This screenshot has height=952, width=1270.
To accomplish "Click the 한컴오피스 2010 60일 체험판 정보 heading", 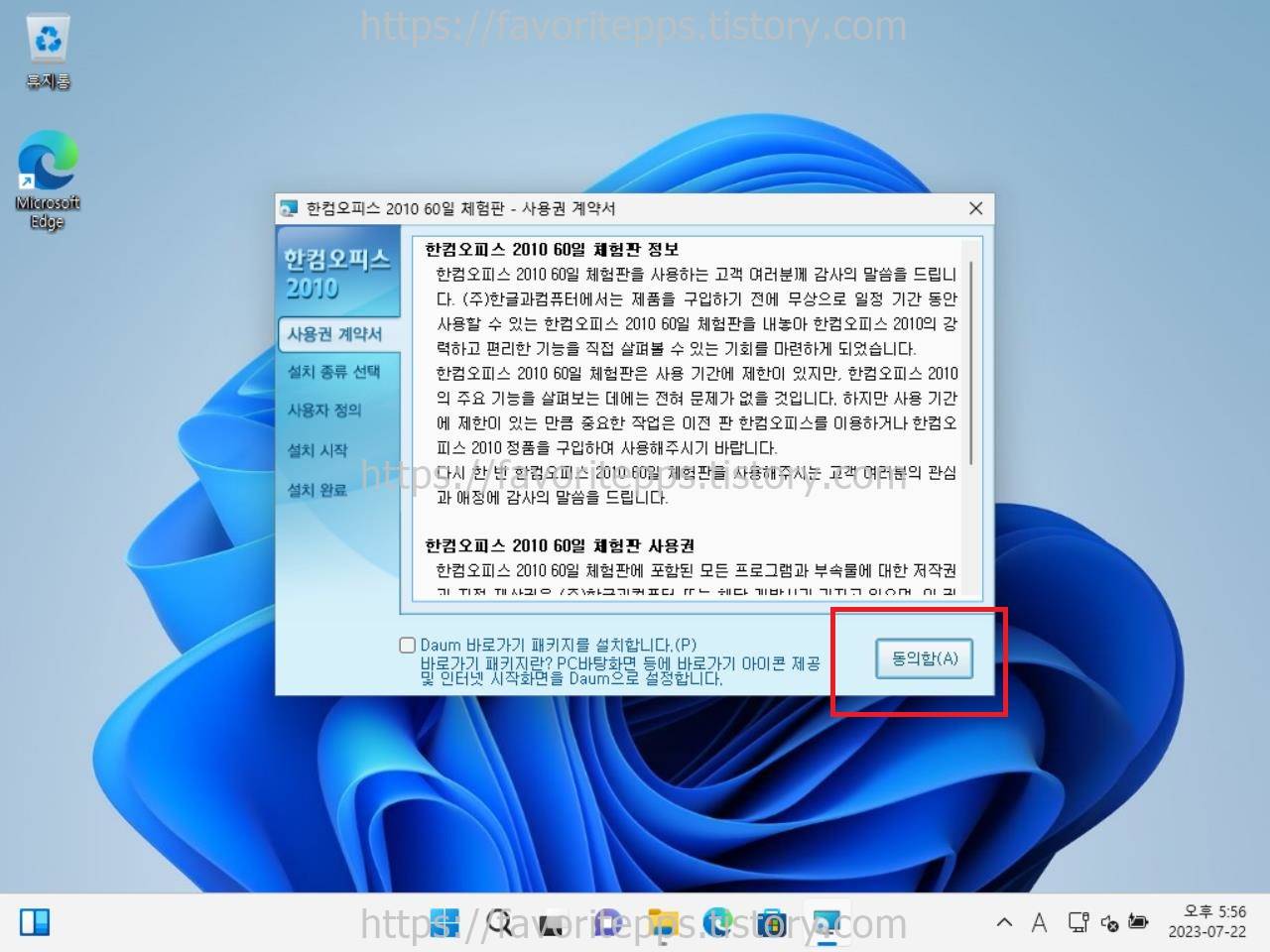I will click(x=552, y=249).
